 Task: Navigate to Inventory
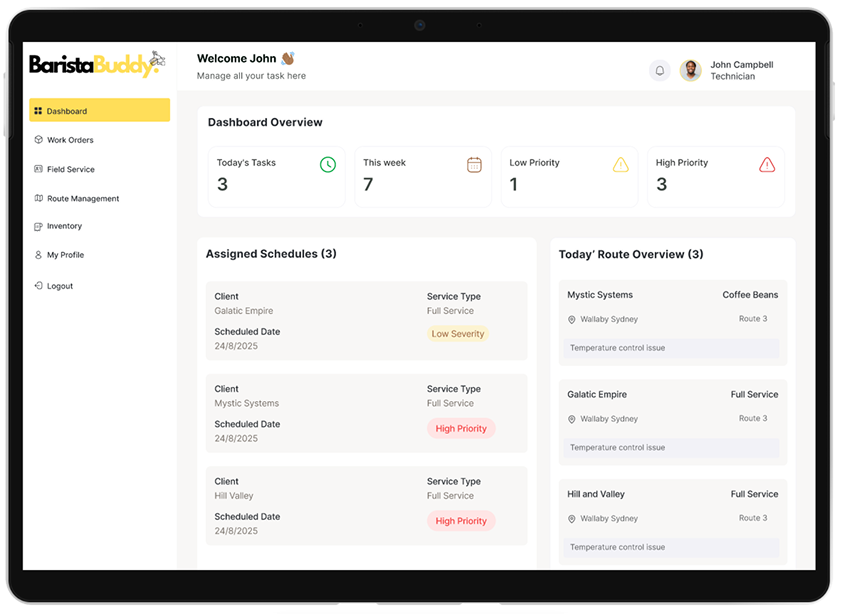click(x=64, y=227)
